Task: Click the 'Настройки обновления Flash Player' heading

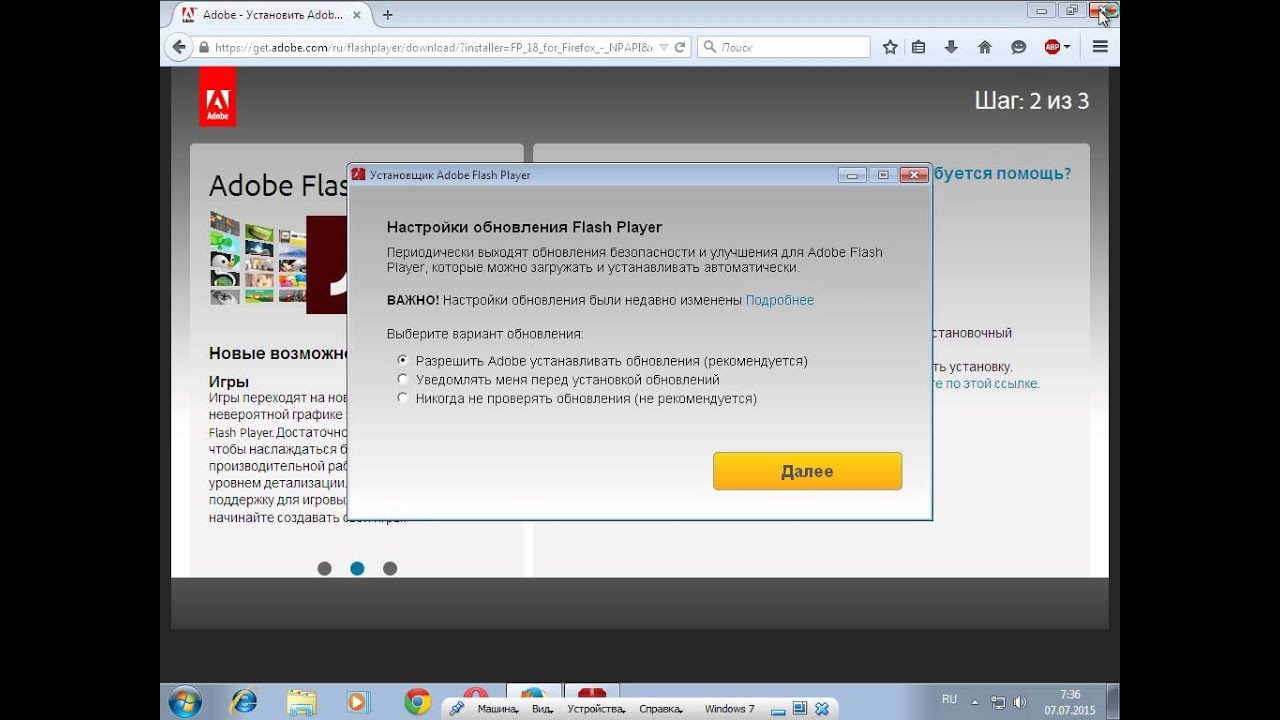Action: coord(524,227)
